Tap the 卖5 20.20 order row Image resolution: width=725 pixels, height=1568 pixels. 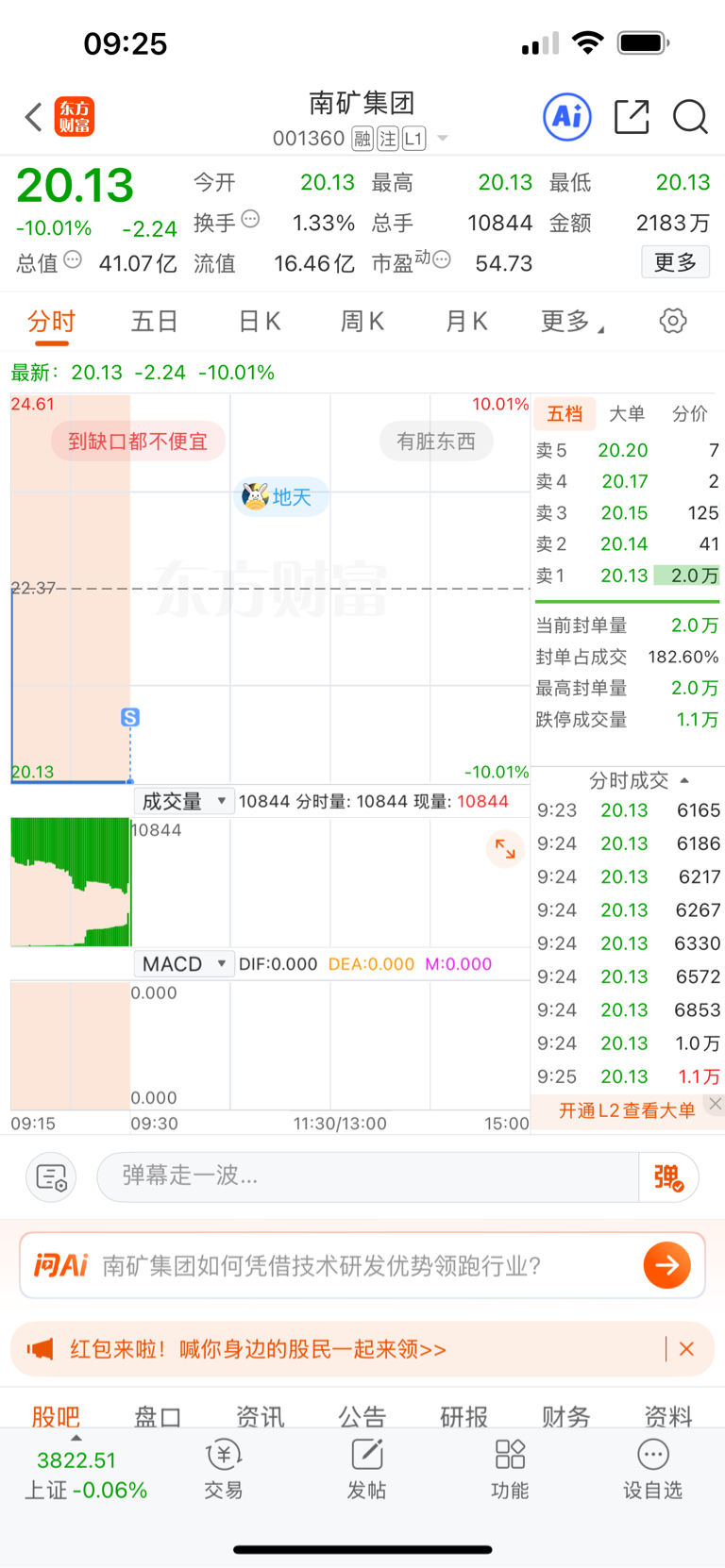tap(627, 450)
